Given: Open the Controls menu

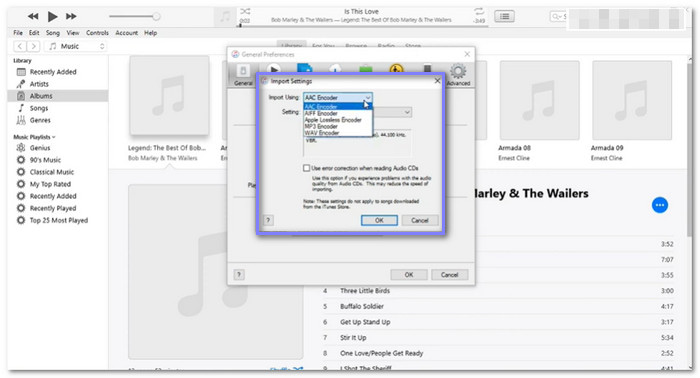Looking at the screenshot, I should [97, 33].
